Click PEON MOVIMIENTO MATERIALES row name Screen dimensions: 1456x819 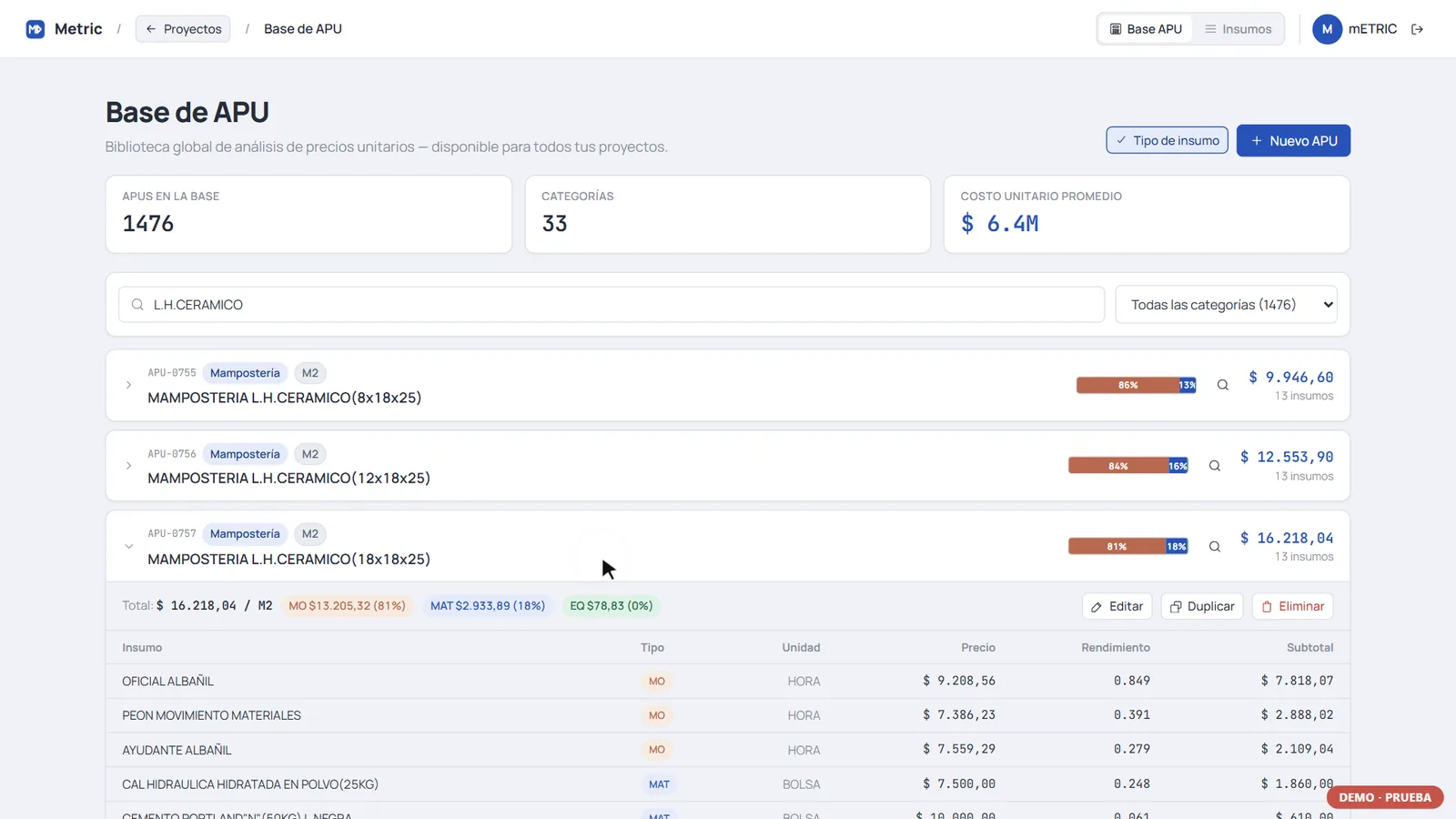tap(211, 716)
